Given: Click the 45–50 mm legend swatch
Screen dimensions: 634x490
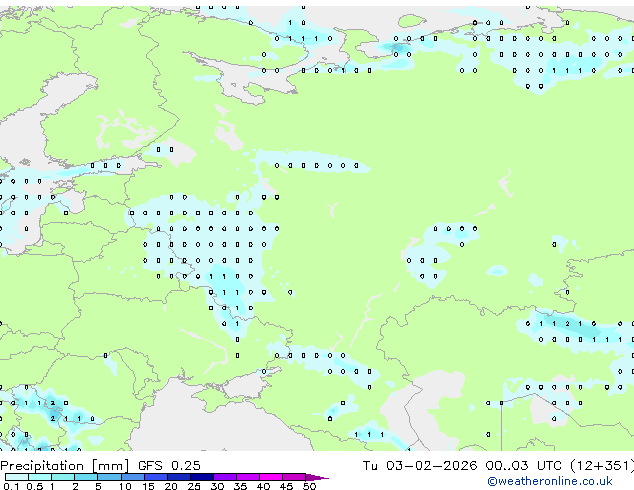Looking at the screenshot, I should coord(294,477).
